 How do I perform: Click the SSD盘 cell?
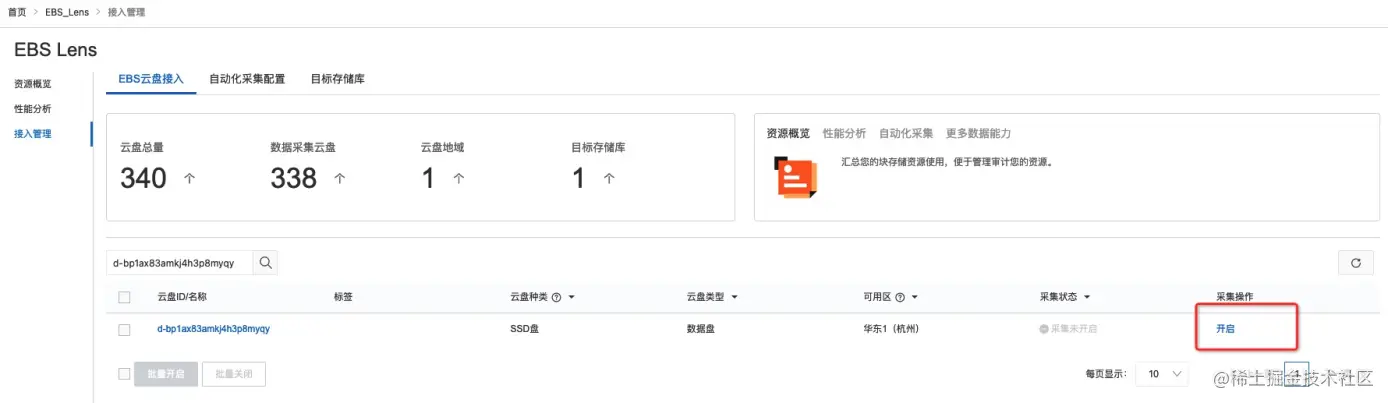point(525,329)
